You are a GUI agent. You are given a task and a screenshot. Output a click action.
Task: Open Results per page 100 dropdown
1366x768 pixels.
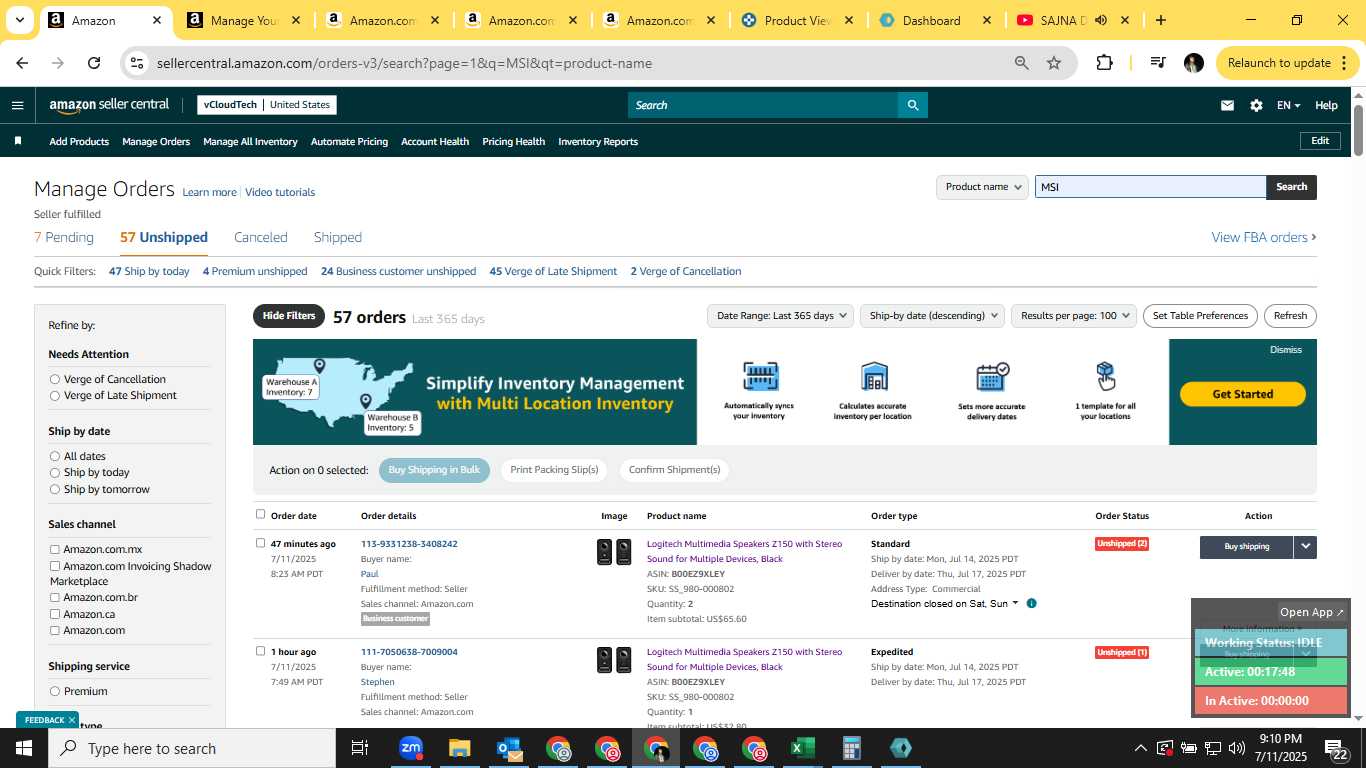click(1074, 316)
